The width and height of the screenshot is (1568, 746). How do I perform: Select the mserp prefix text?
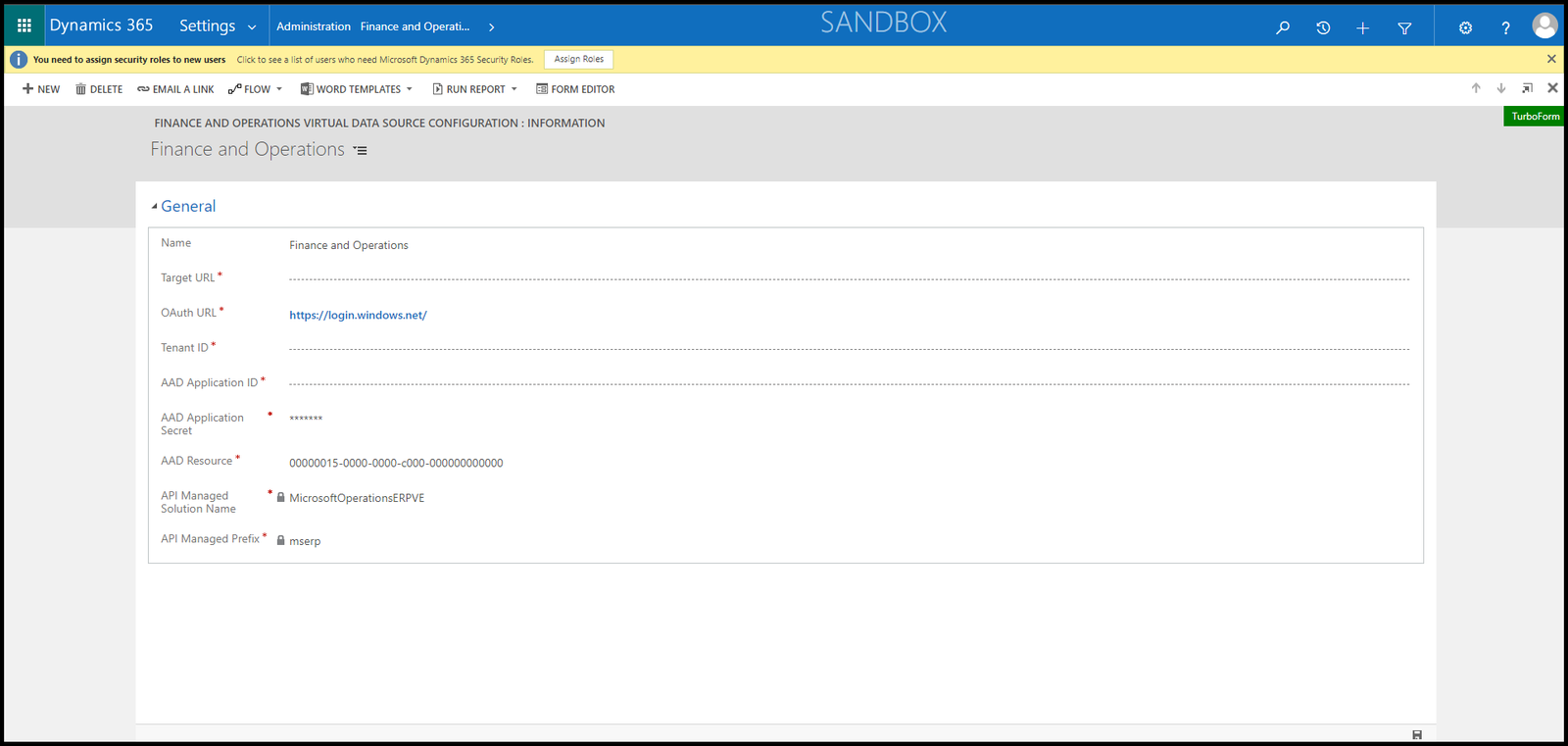(305, 541)
